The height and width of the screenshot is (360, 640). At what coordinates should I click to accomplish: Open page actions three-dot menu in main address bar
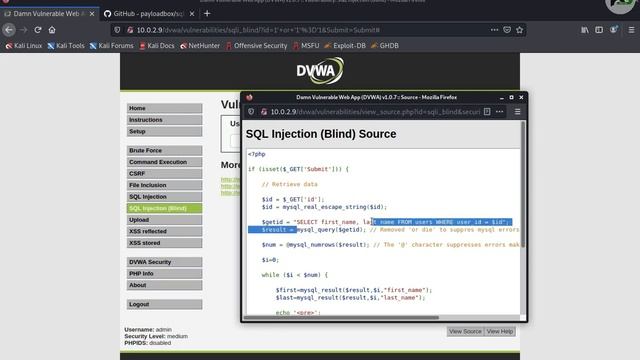494,30
